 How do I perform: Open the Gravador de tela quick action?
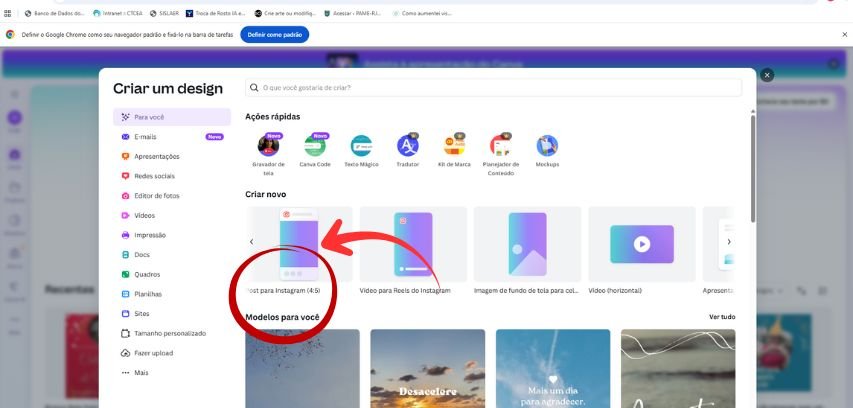[x=268, y=147]
